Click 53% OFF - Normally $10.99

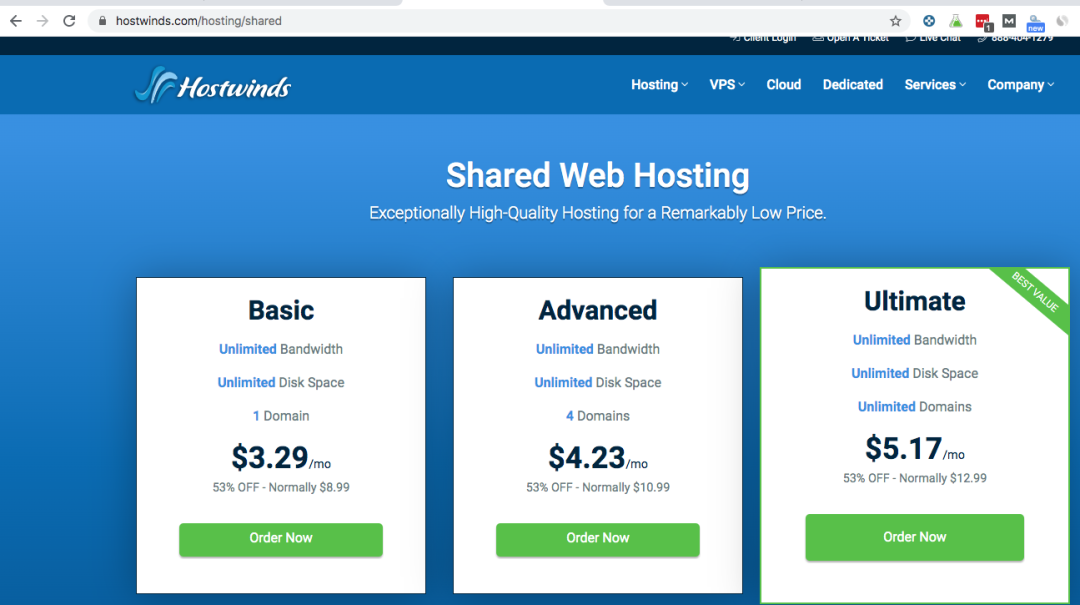[x=598, y=487]
